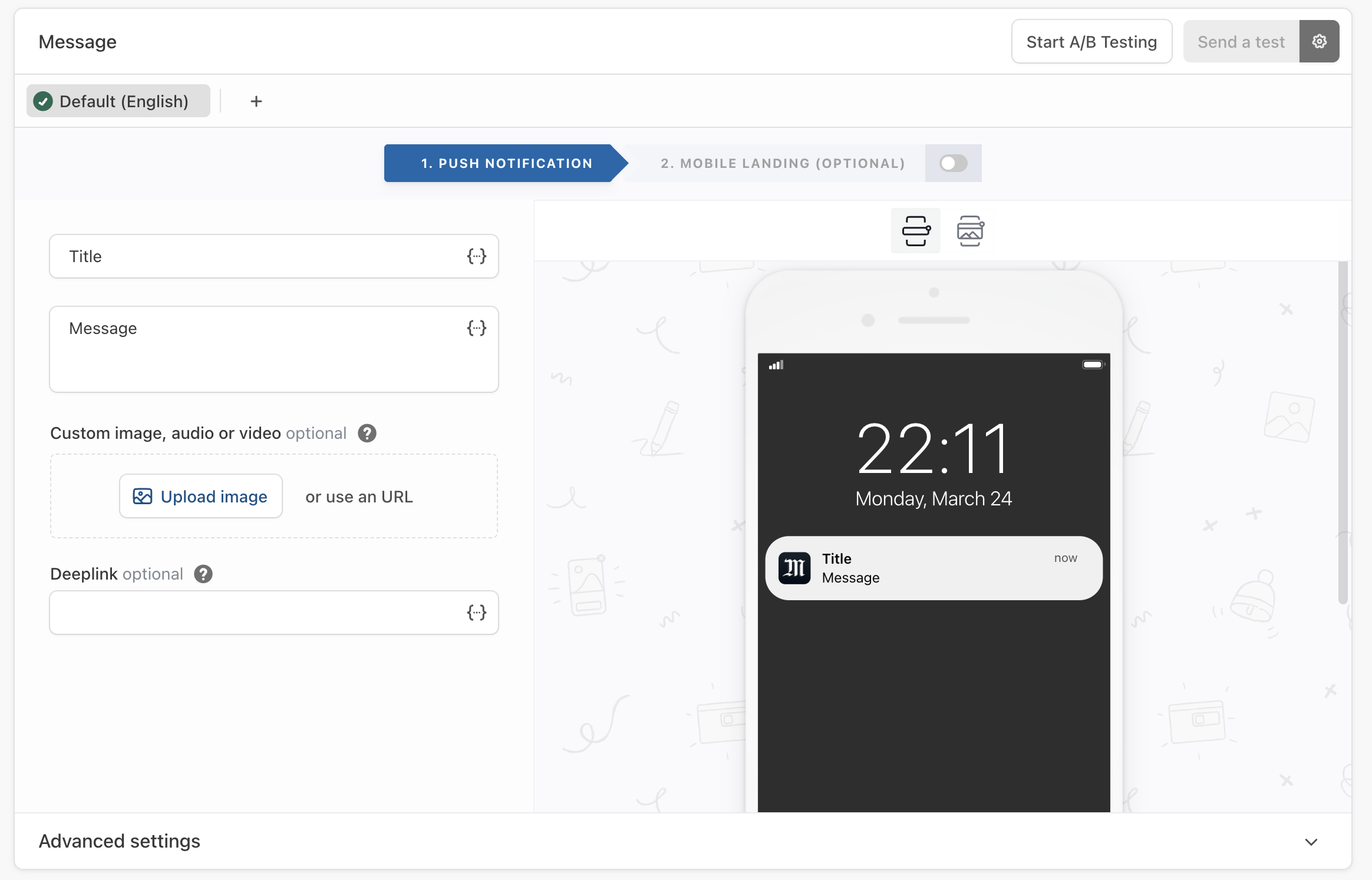Click the Upload image button
The height and width of the screenshot is (880, 1372).
point(201,497)
